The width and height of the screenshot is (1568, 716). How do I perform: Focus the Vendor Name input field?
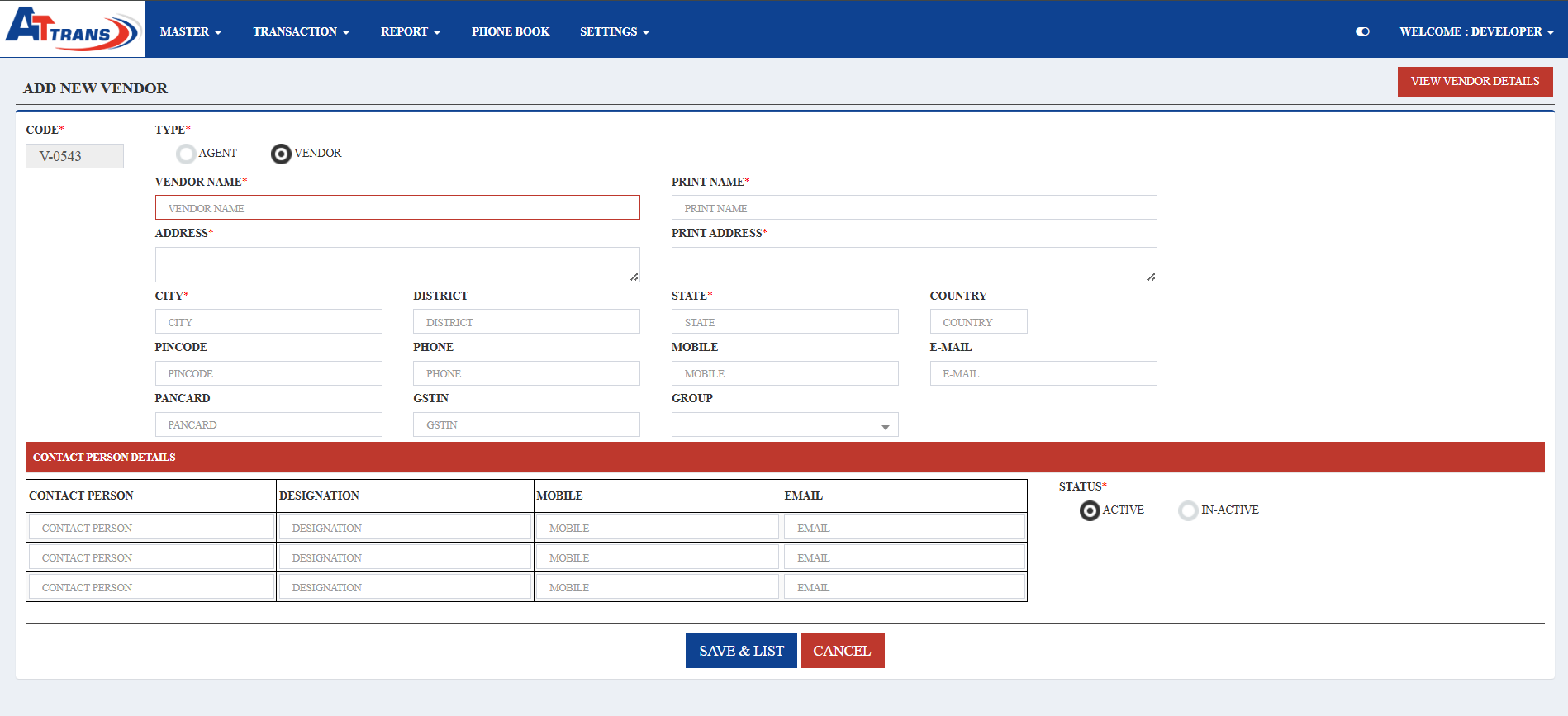tap(397, 207)
